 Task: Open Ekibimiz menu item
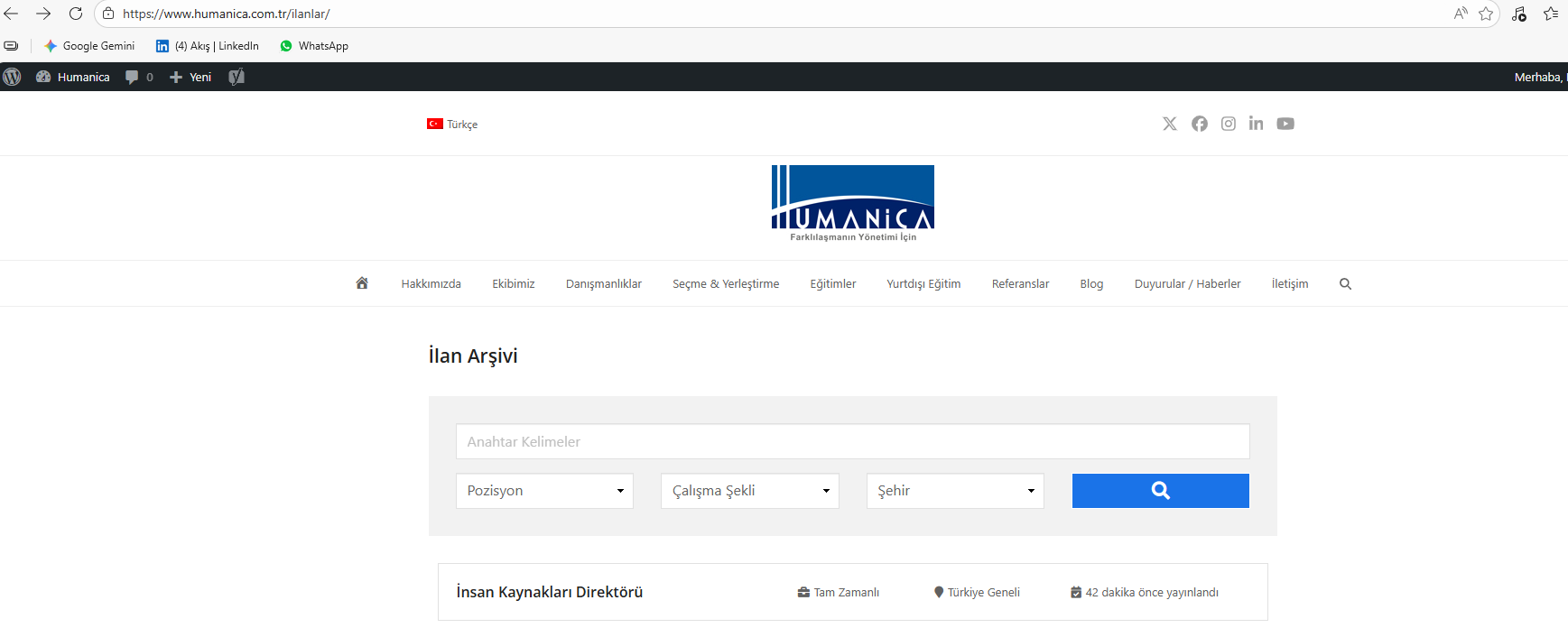pos(514,284)
